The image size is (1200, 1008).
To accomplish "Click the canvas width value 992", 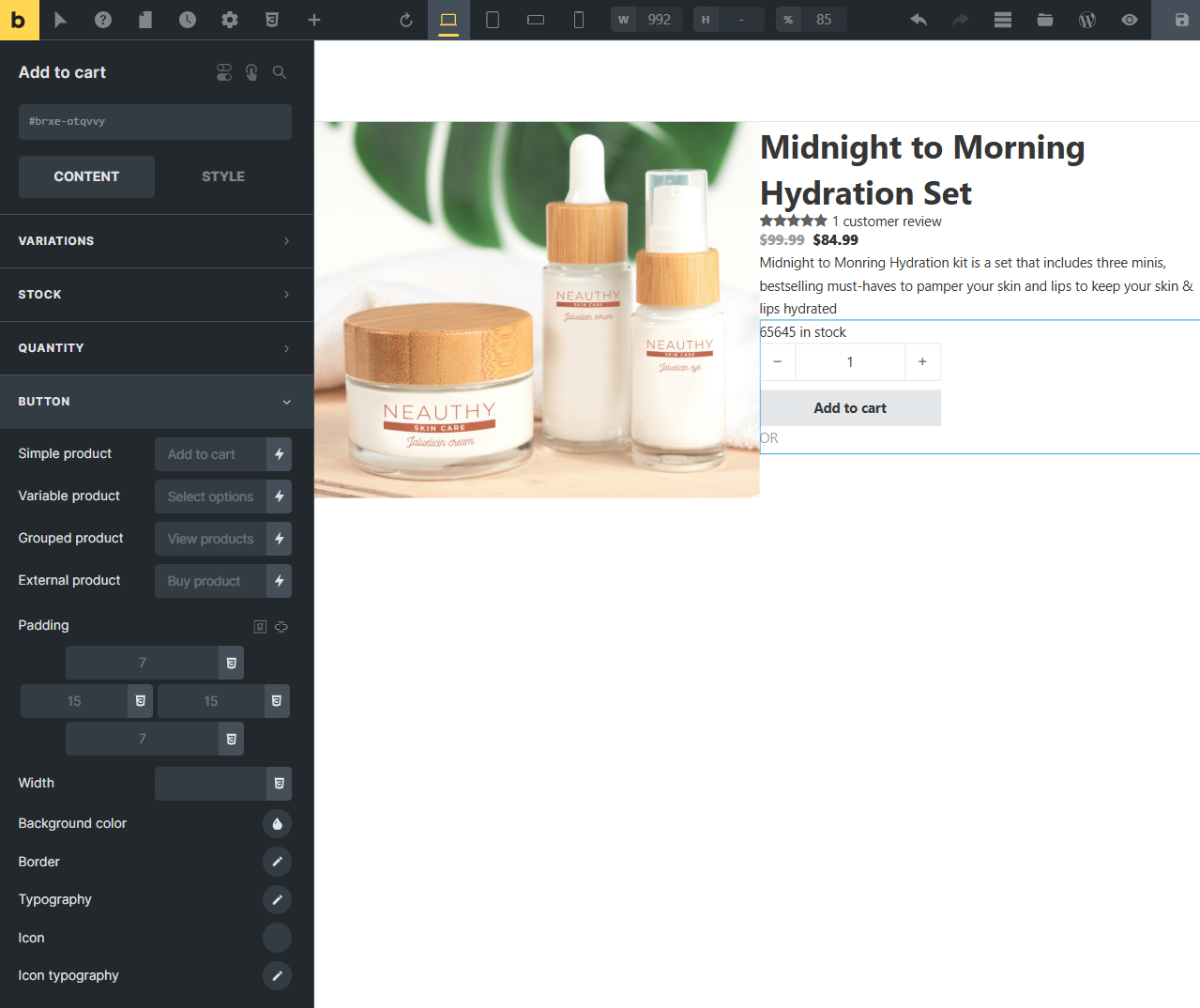I will (659, 20).
